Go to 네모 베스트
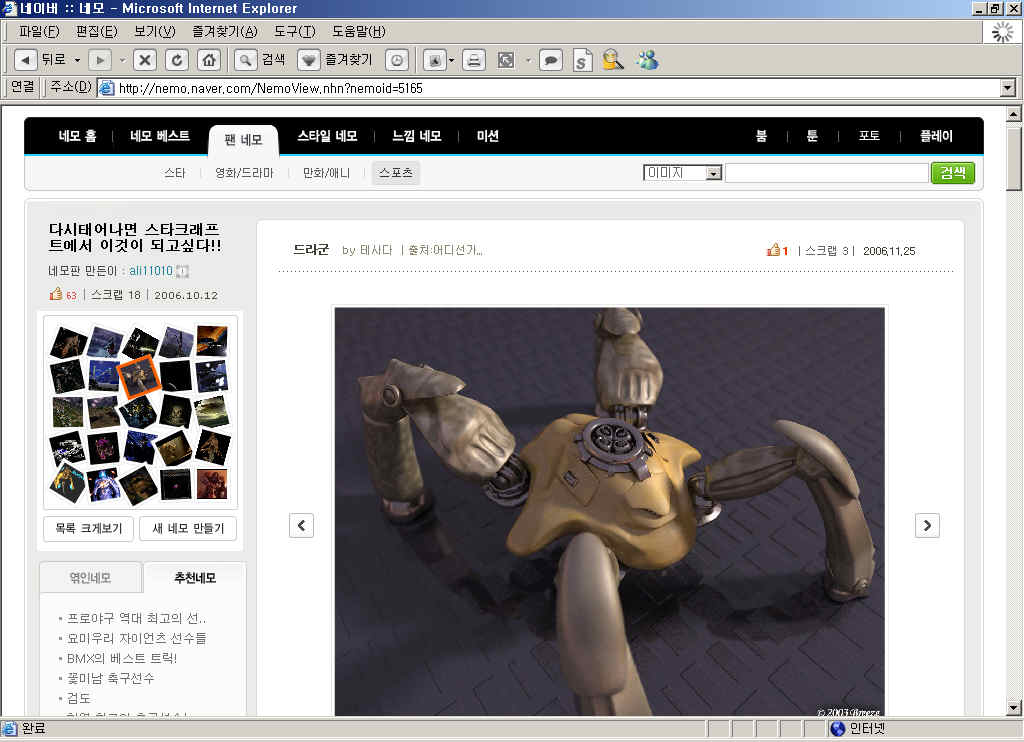Screen dimensions: 1024x742 tap(160, 136)
